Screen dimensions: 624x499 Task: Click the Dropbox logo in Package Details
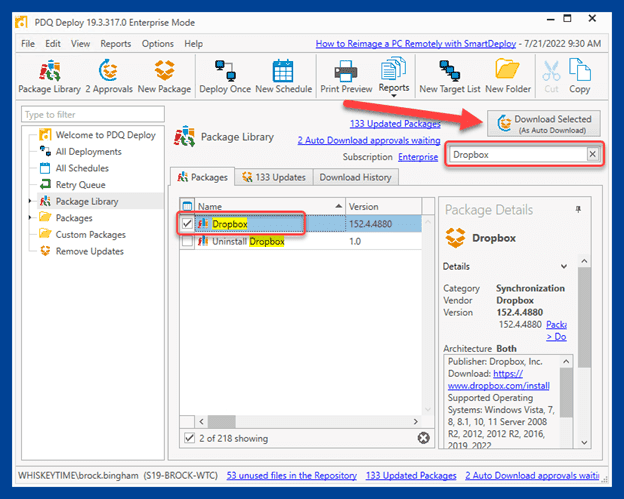click(455, 238)
